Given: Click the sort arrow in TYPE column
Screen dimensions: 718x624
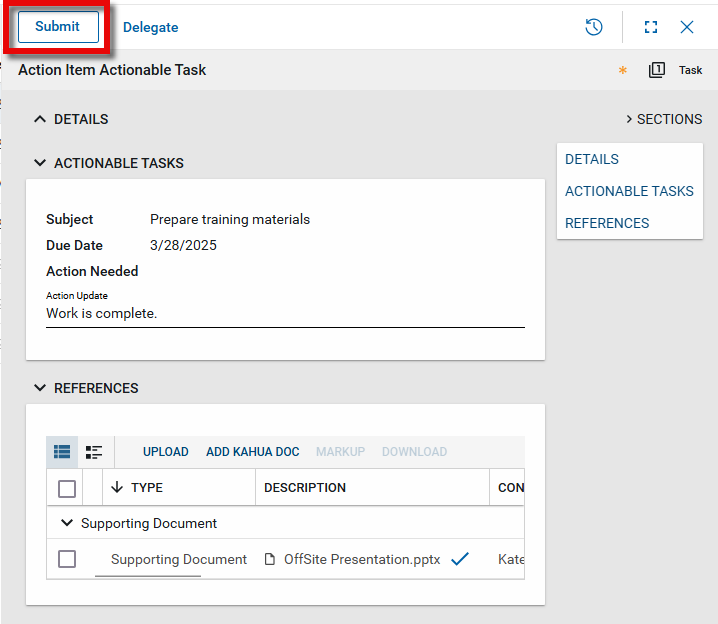Looking at the screenshot, I should 117,488.
